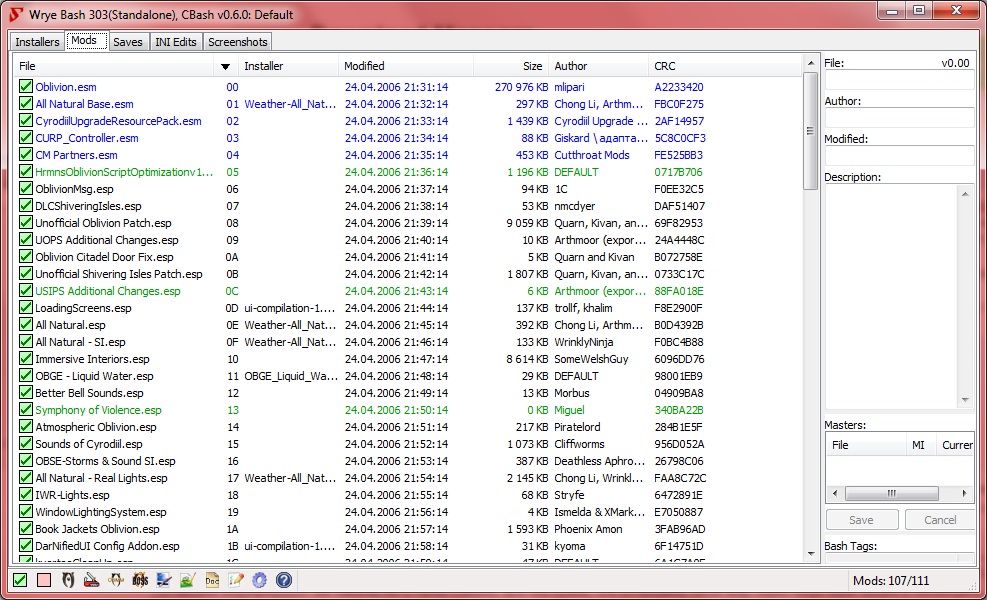Click inside the Description text box
Screen dimensions: 987x600
click(x=891, y=296)
